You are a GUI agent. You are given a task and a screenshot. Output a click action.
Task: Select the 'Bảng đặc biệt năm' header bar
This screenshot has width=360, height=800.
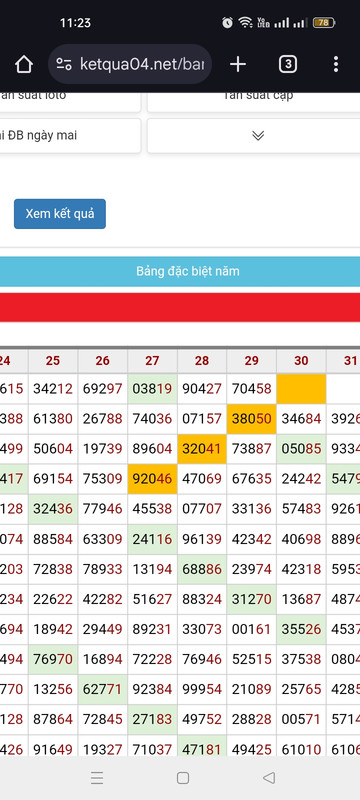coord(180,271)
